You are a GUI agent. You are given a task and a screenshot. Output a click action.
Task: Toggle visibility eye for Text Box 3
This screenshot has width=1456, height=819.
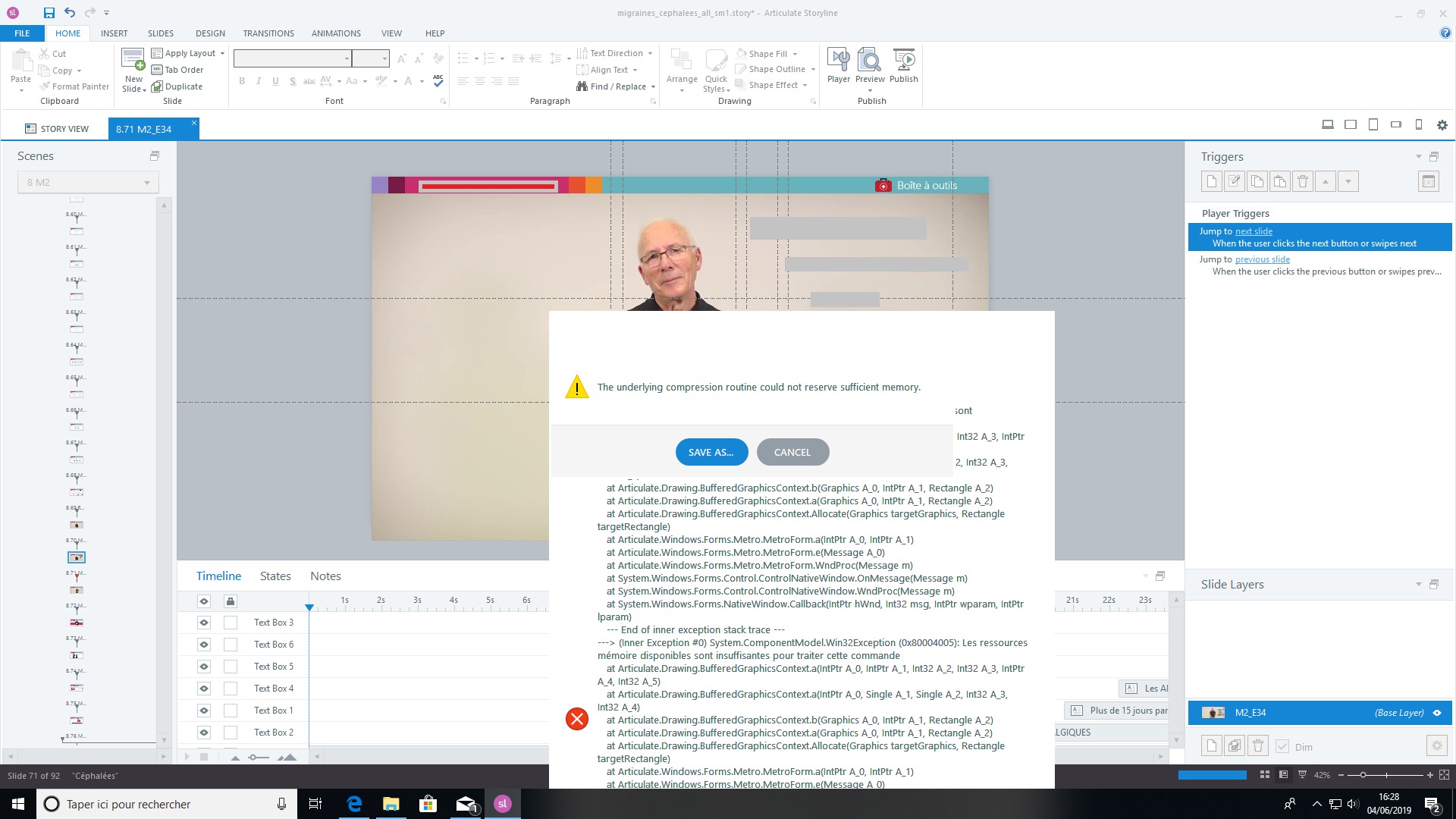tap(204, 623)
